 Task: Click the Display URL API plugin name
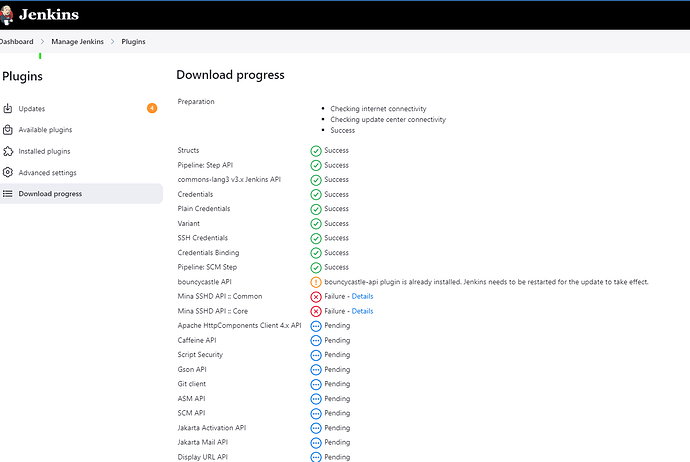pos(202,457)
